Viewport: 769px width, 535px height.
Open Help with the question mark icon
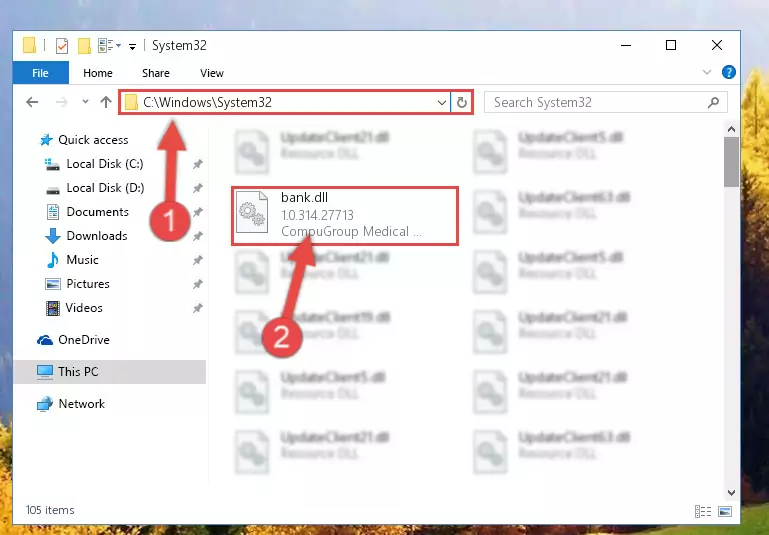tap(729, 73)
